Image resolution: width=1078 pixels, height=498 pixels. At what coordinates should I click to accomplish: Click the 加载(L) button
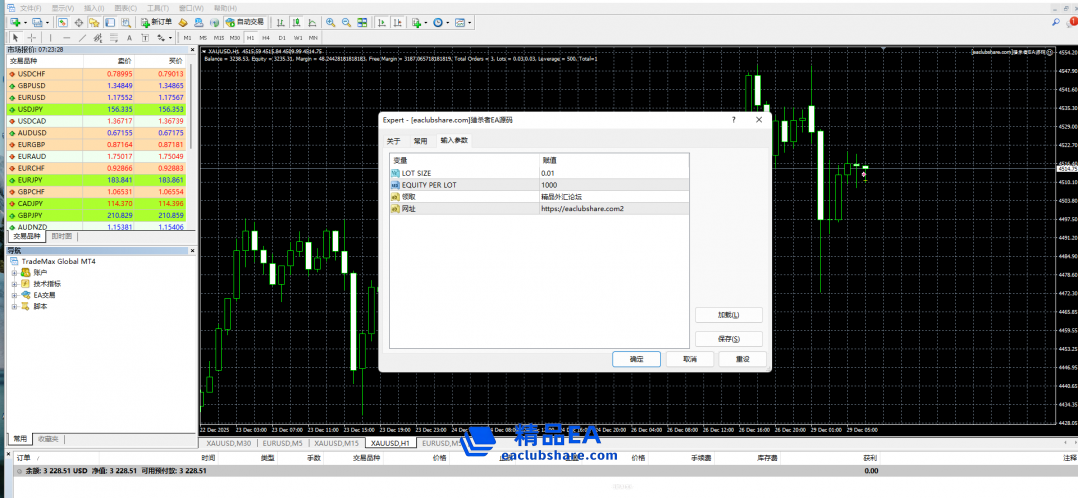click(728, 314)
